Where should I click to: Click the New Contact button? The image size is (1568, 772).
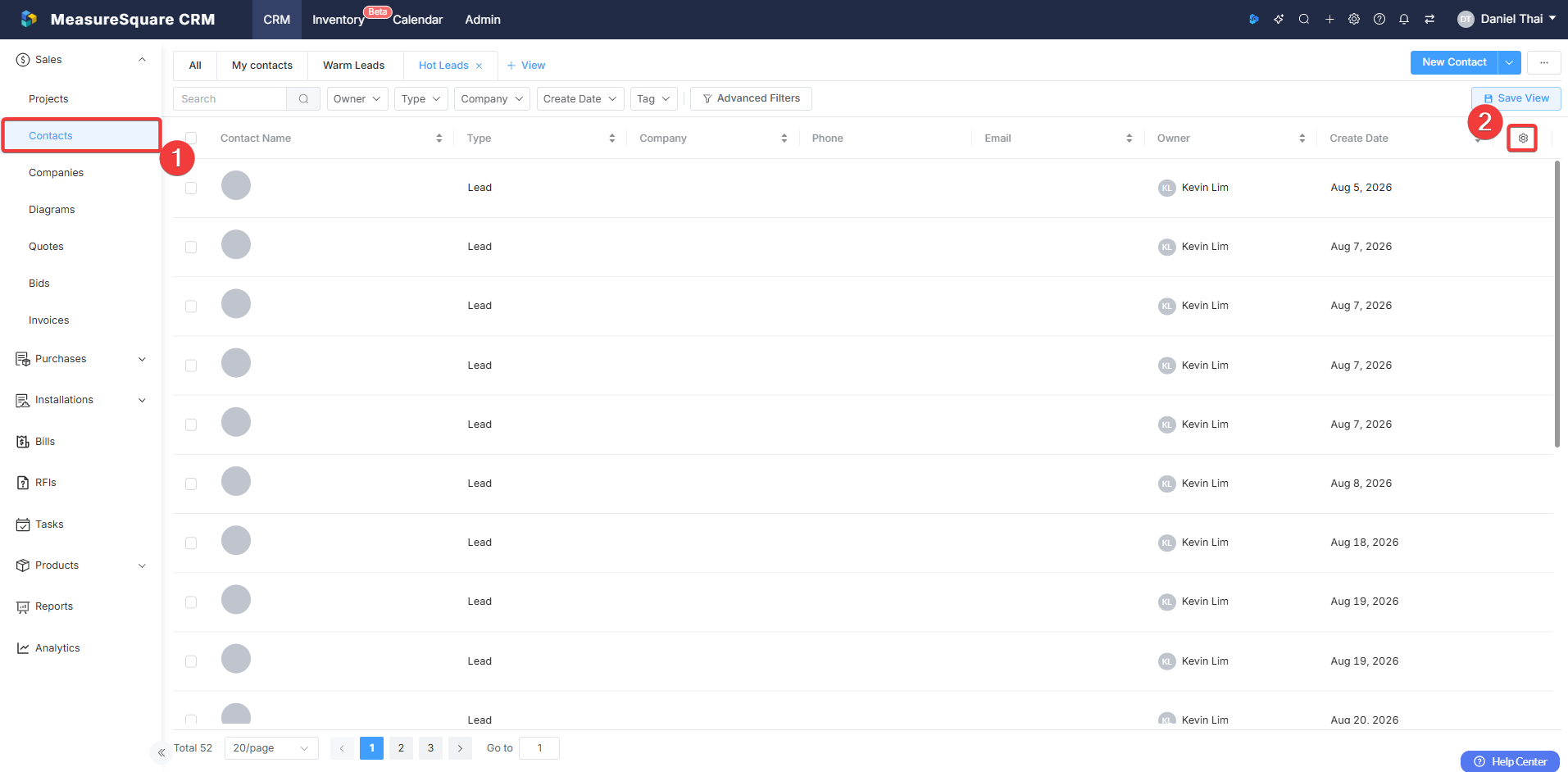point(1454,62)
